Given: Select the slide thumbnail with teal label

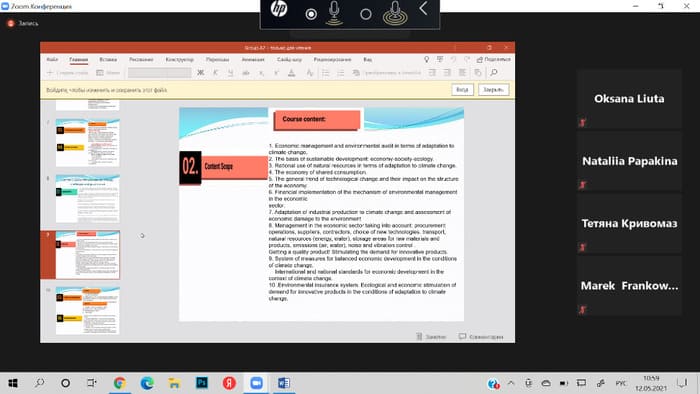Looking at the screenshot, I should pyautogui.click(x=88, y=199).
